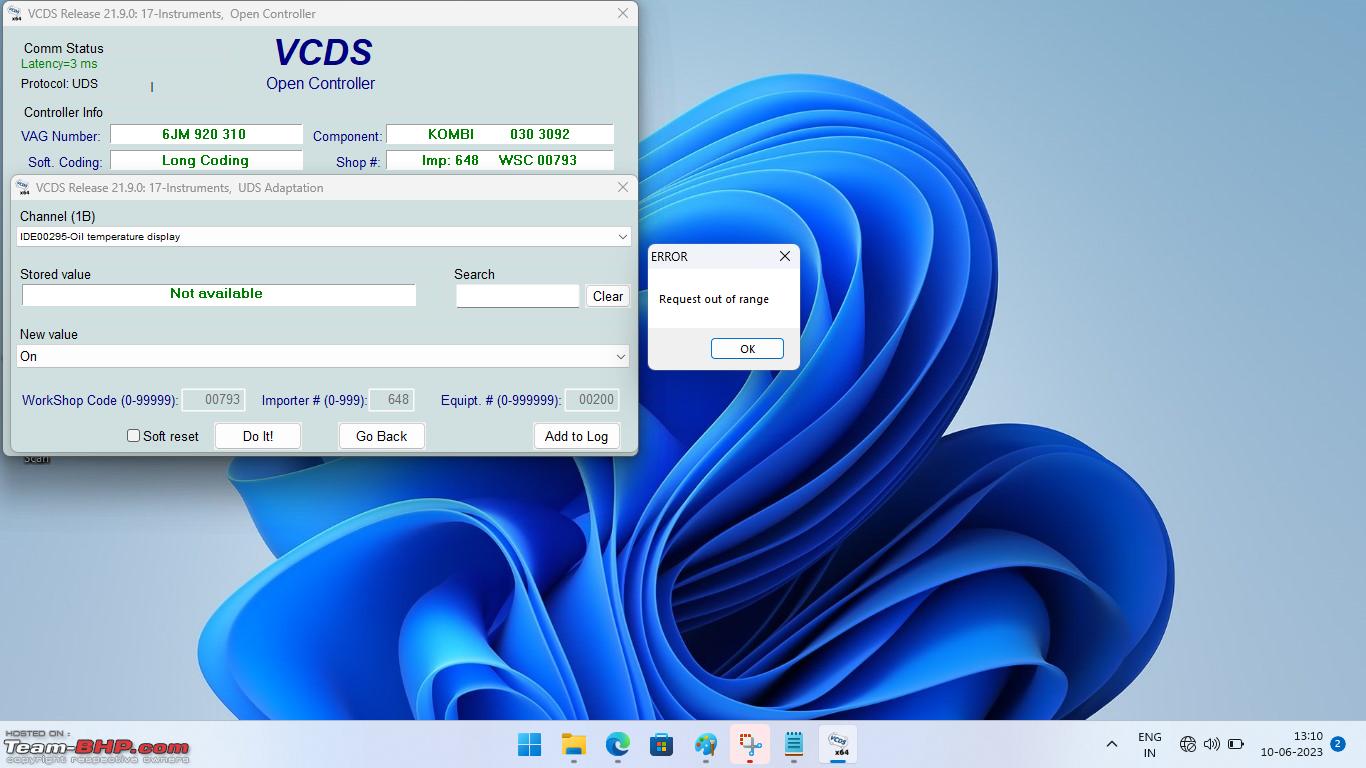This screenshot has height=768, width=1366.
Task: Click the Add to Log button
Action: point(576,436)
